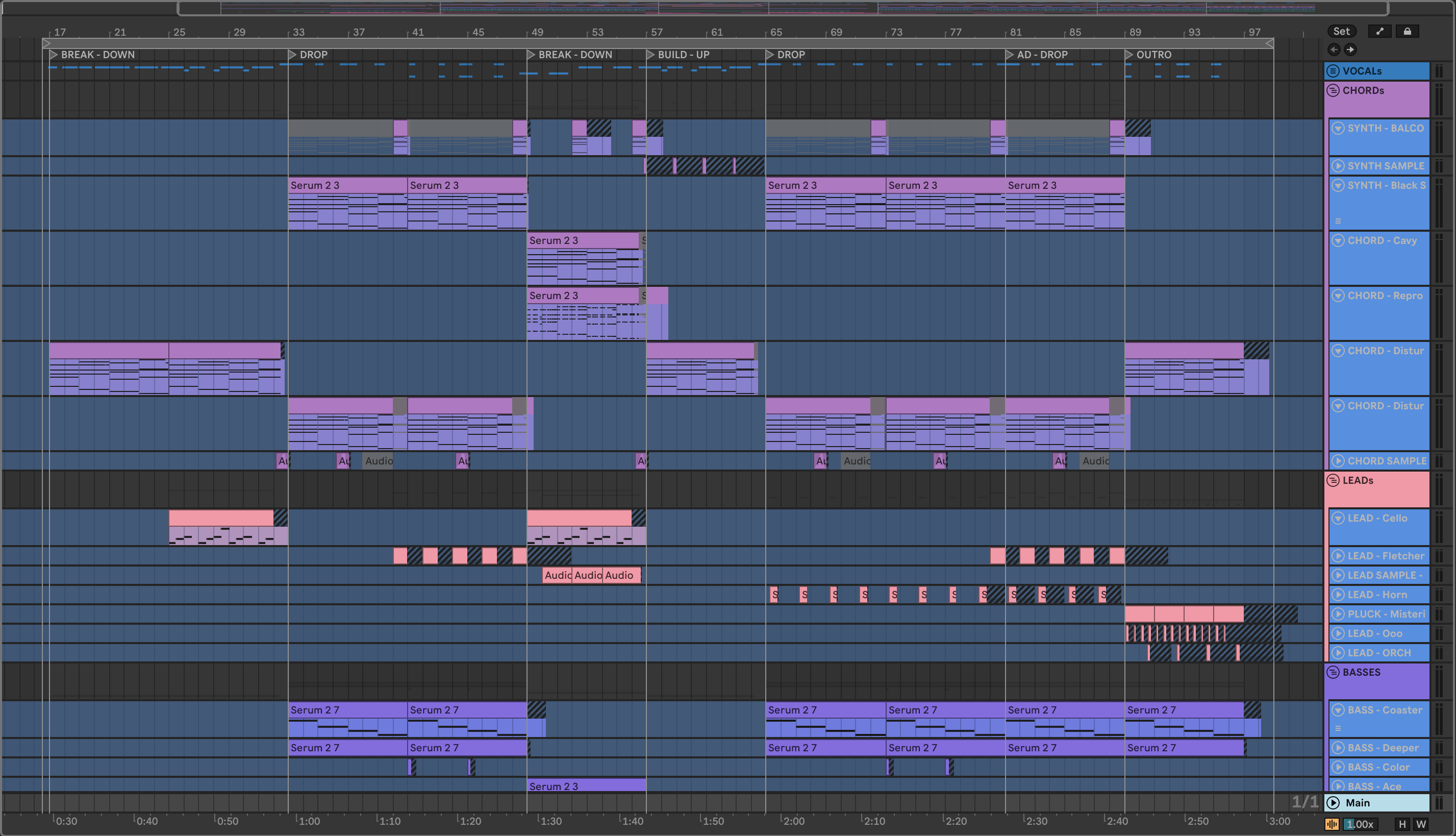Toggle the W optimize width button
Viewport: 1456px width, 836px height.
tap(1421, 824)
